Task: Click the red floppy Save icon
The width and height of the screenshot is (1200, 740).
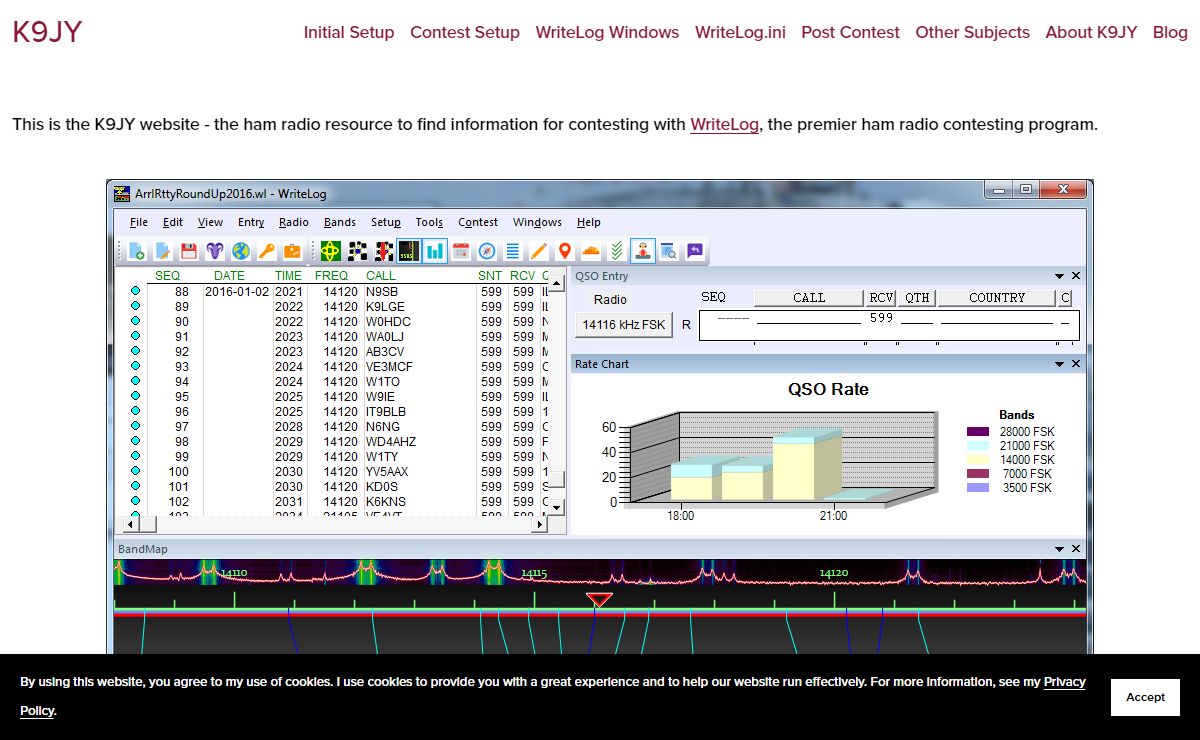Action: pos(189,251)
